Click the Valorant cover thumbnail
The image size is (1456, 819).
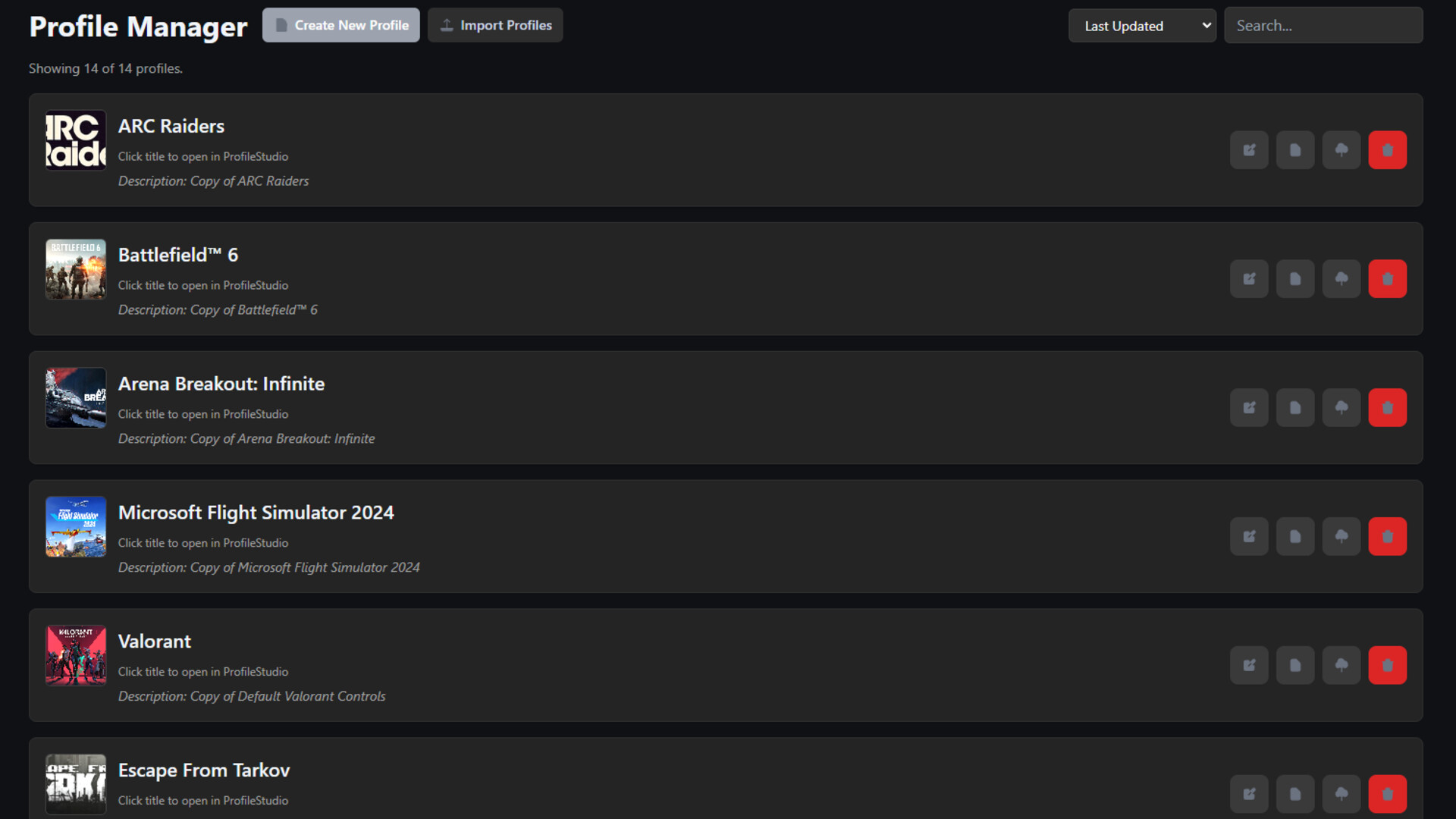[x=75, y=654]
